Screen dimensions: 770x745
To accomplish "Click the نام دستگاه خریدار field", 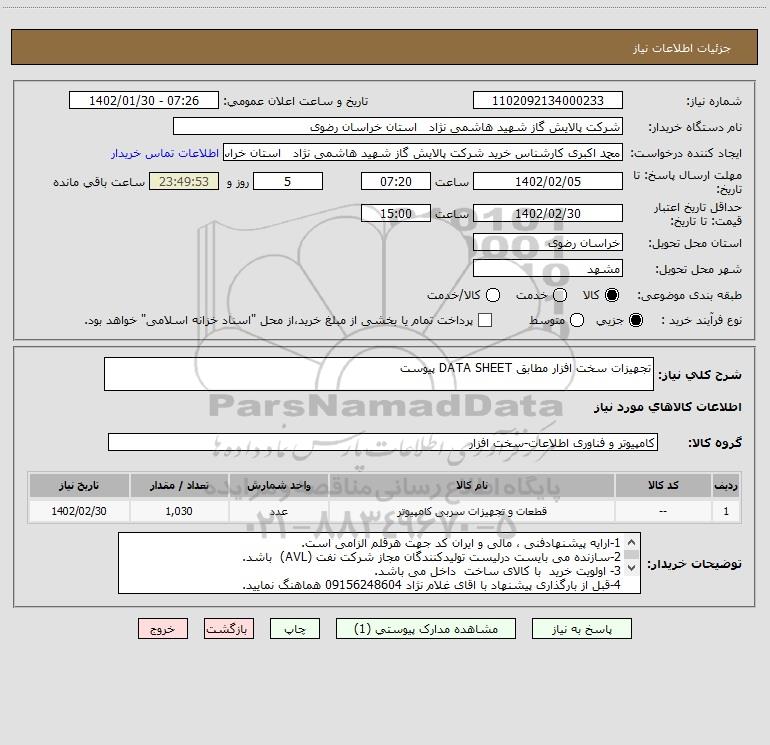I will [398, 126].
